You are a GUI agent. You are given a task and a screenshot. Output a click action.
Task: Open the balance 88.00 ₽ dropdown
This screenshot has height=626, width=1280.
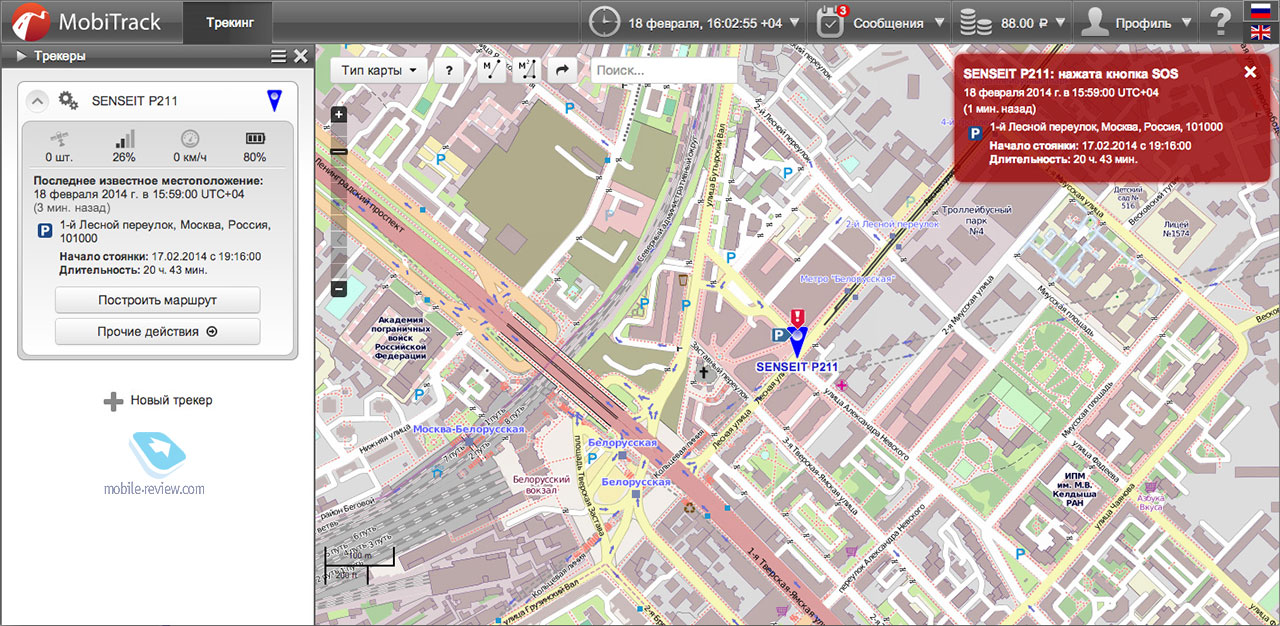pos(1012,21)
